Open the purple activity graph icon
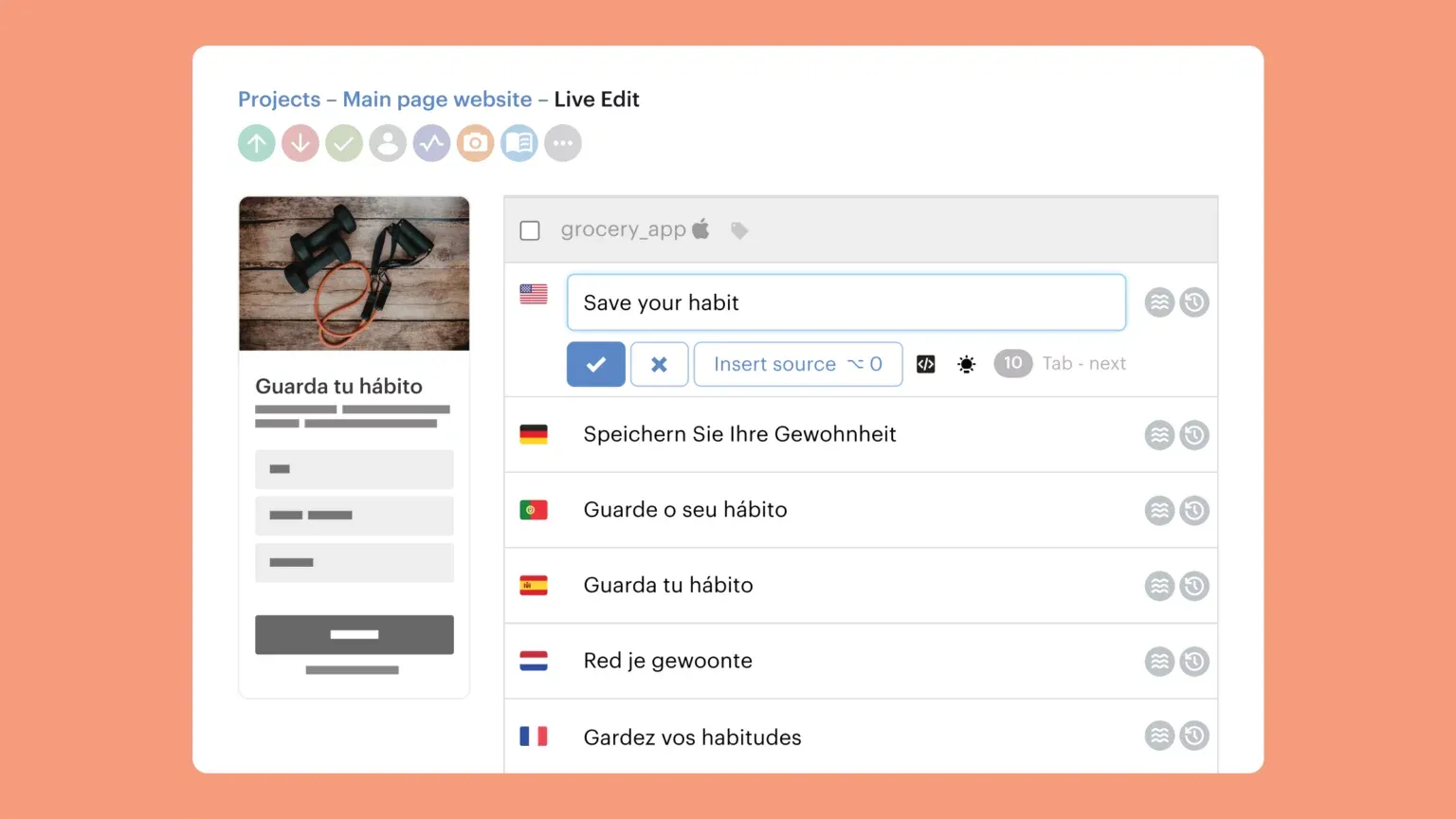This screenshot has height=819, width=1456. [x=431, y=143]
